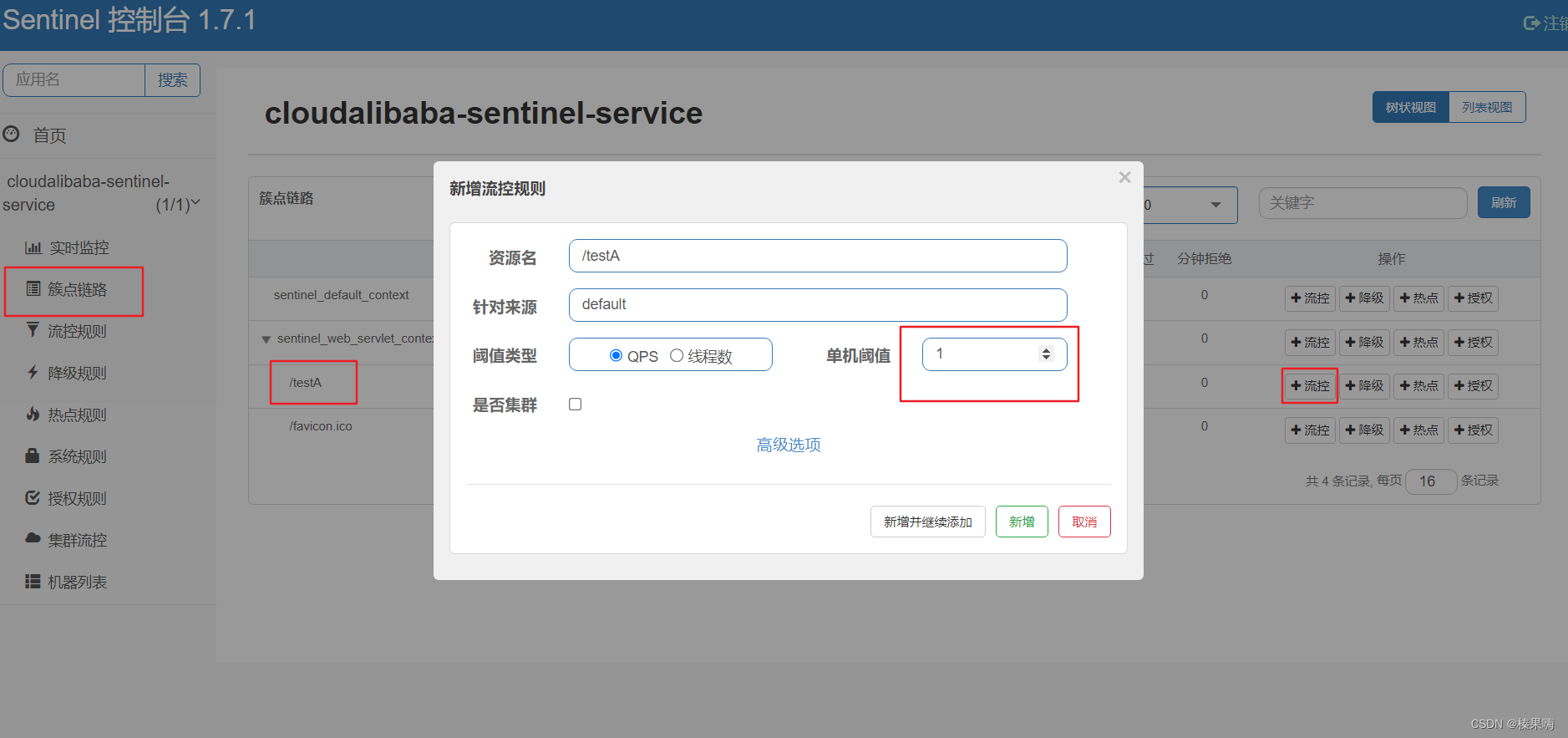This screenshot has width=1568, height=738.
Task: Open the 热点规则 hotspot rules page
Action: [78, 415]
